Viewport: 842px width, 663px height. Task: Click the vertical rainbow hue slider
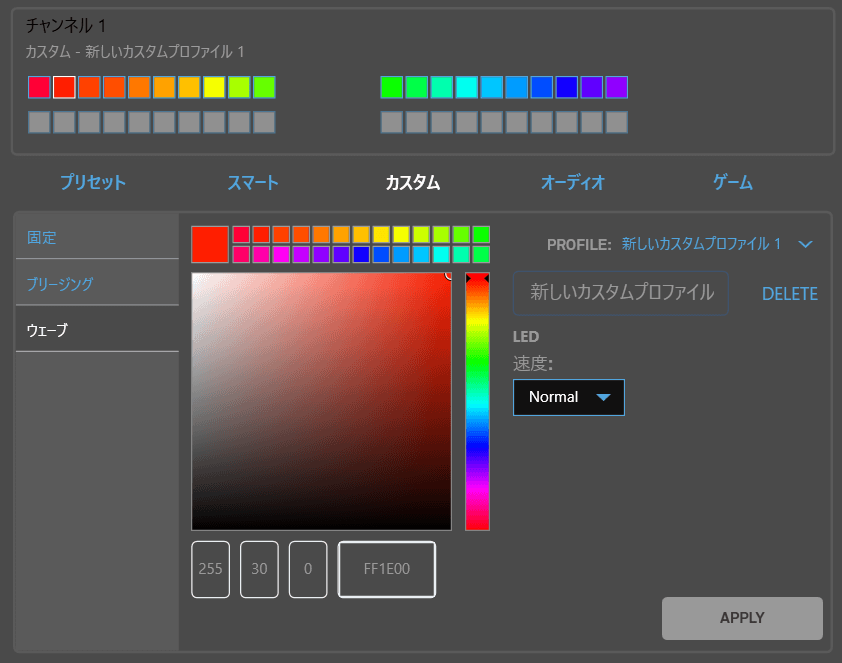[477, 401]
